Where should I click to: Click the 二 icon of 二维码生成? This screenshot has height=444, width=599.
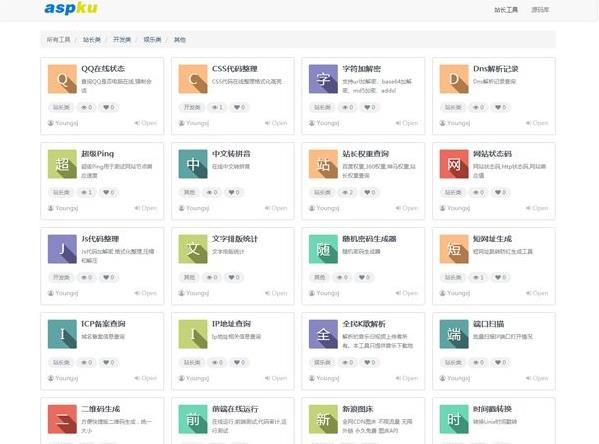(62, 419)
